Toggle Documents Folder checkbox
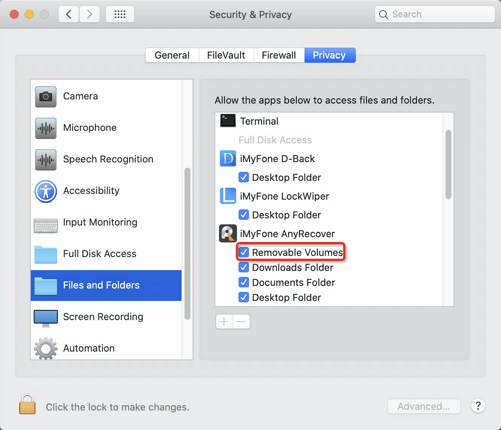 (244, 282)
